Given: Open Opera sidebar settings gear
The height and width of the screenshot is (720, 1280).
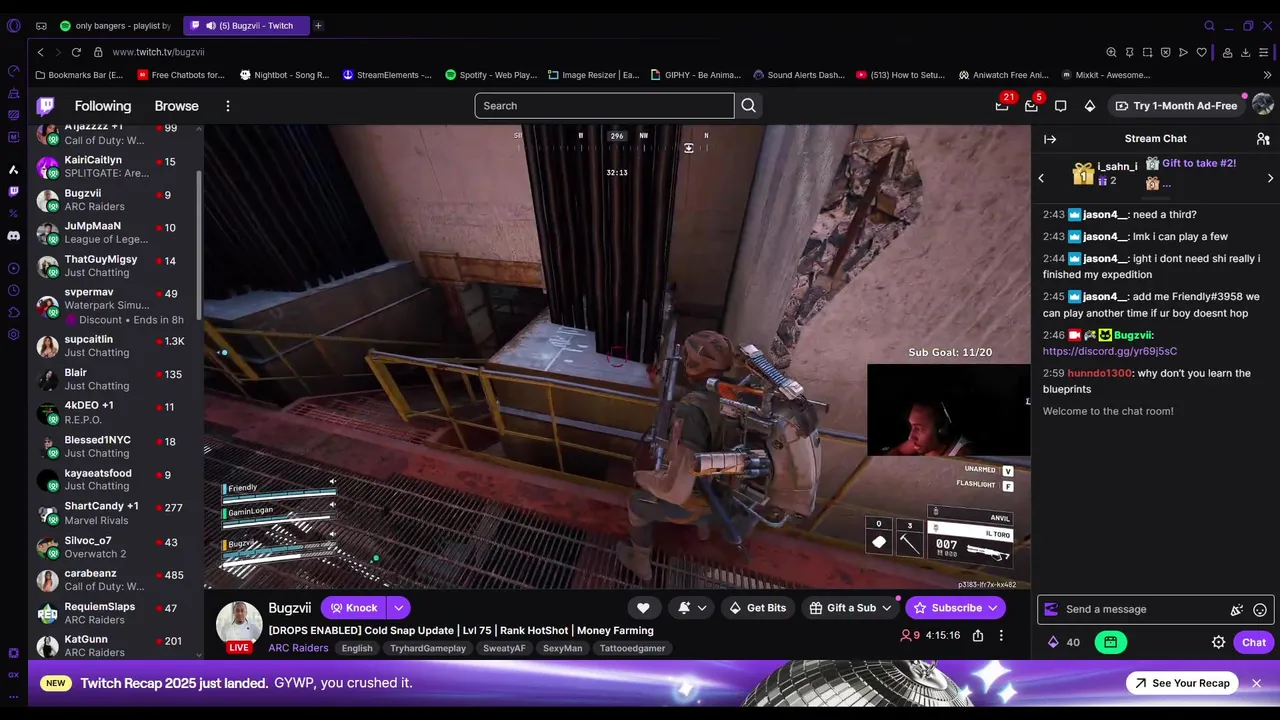Looking at the screenshot, I should point(13,334).
